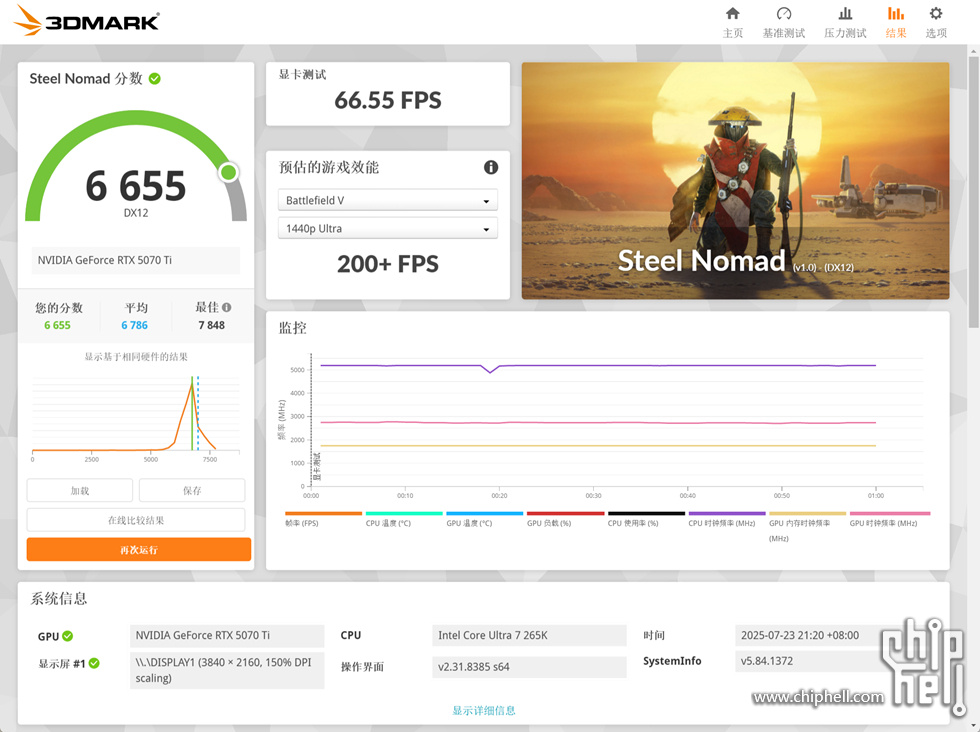This screenshot has height=732, width=980.
Task: Toggle the CPU usage (CPU 使用率) legend item
Action: click(646, 518)
